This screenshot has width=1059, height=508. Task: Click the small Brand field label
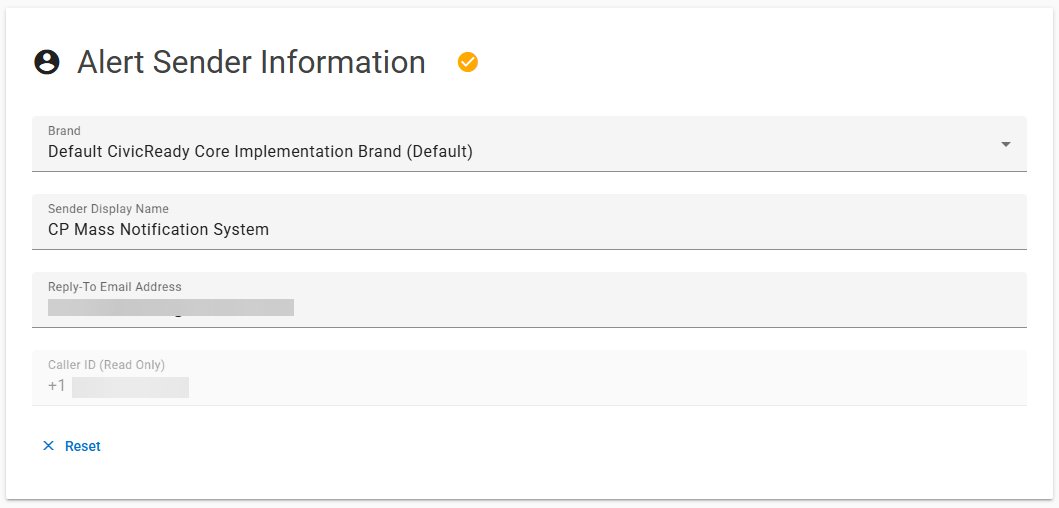[x=64, y=131]
